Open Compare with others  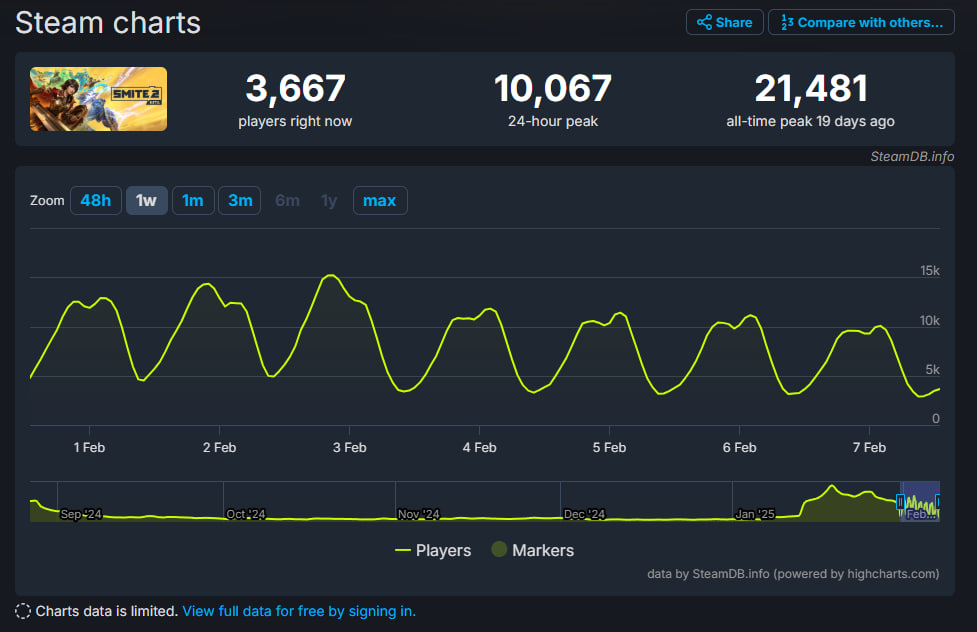click(x=861, y=22)
